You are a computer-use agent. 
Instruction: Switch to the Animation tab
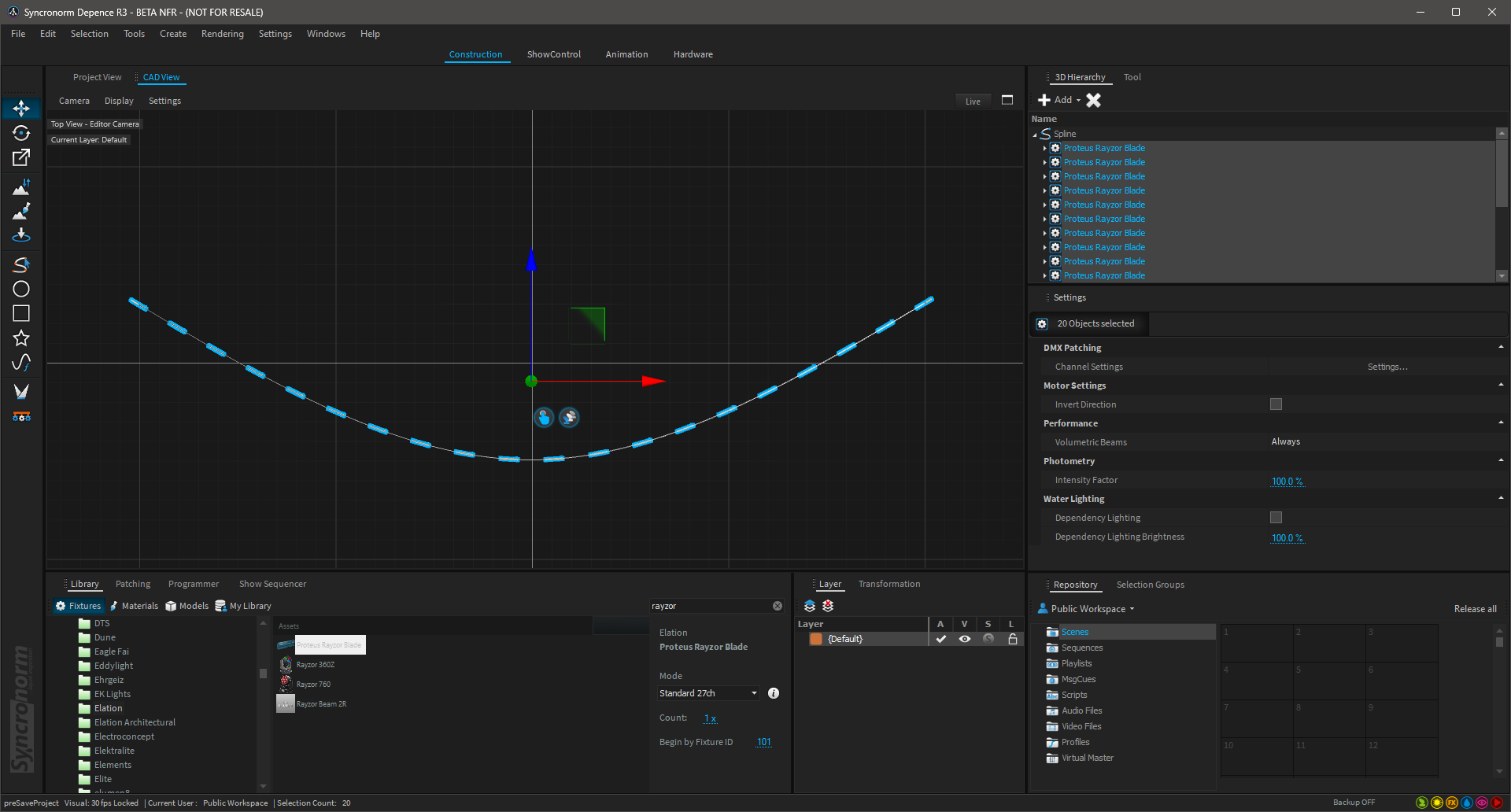(626, 54)
